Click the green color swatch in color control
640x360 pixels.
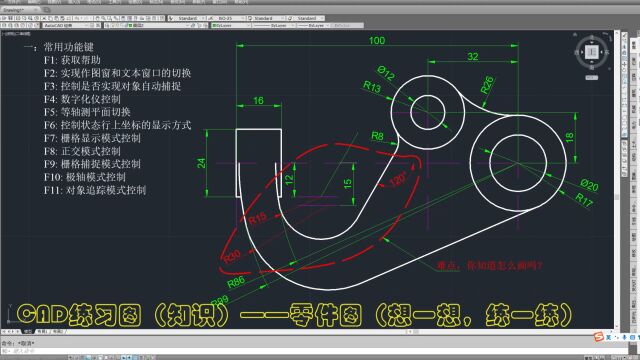214,25
